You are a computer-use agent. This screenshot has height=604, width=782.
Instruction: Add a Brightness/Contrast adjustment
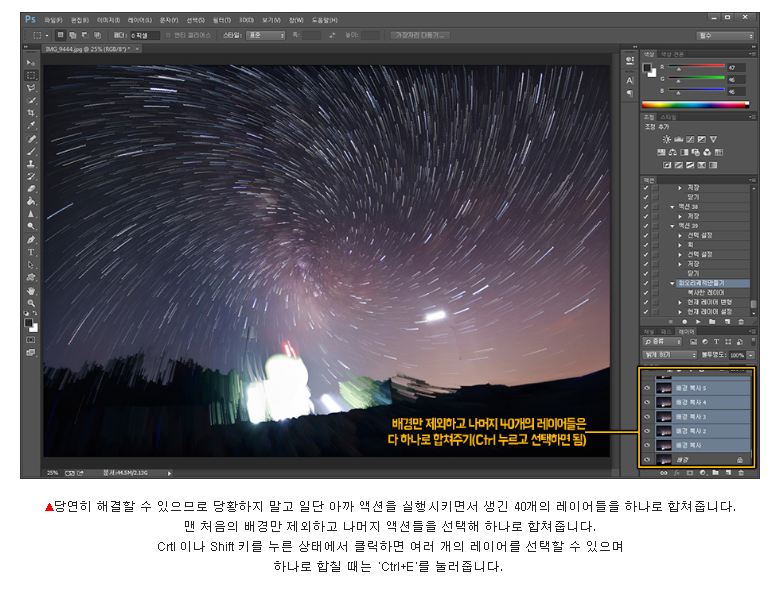[x=667, y=139]
